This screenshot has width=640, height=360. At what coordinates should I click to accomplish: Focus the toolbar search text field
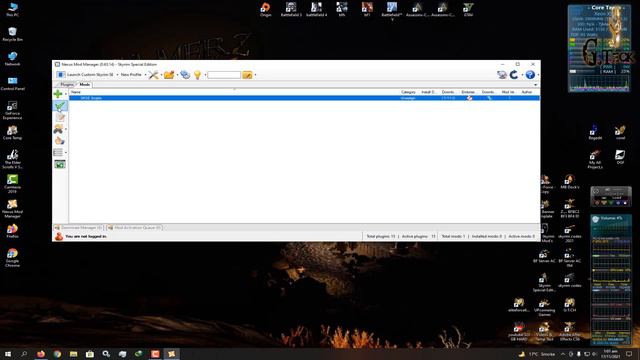[224, 75]
